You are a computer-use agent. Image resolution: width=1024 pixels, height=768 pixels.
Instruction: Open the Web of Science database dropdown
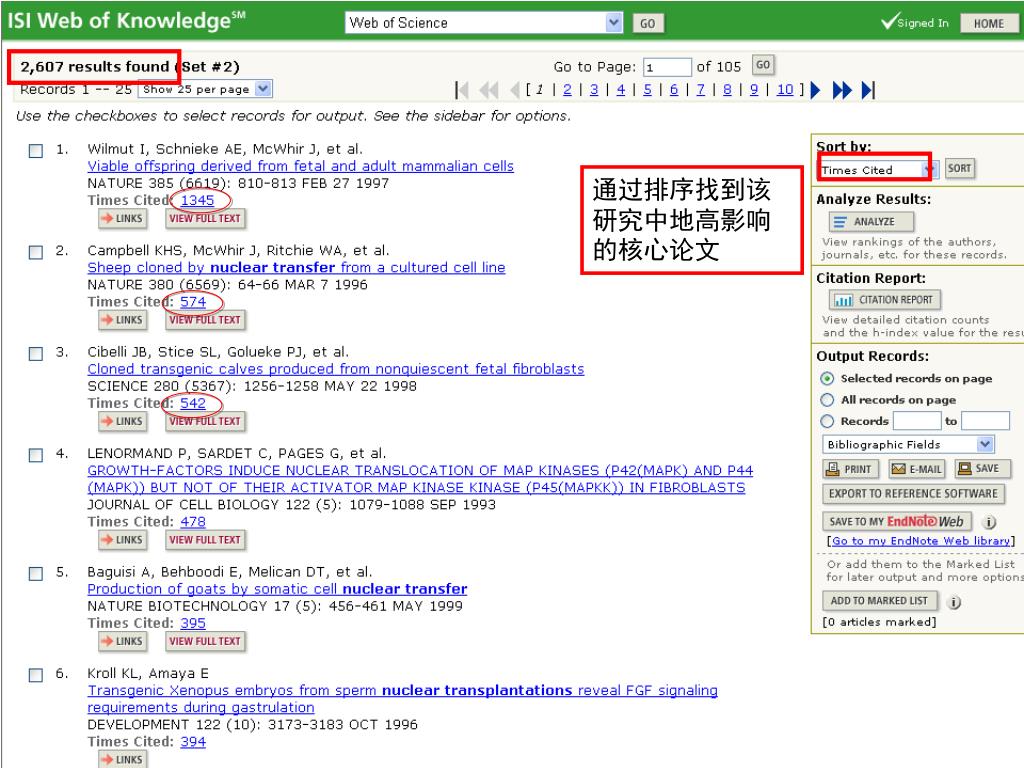tap(484, 23)
